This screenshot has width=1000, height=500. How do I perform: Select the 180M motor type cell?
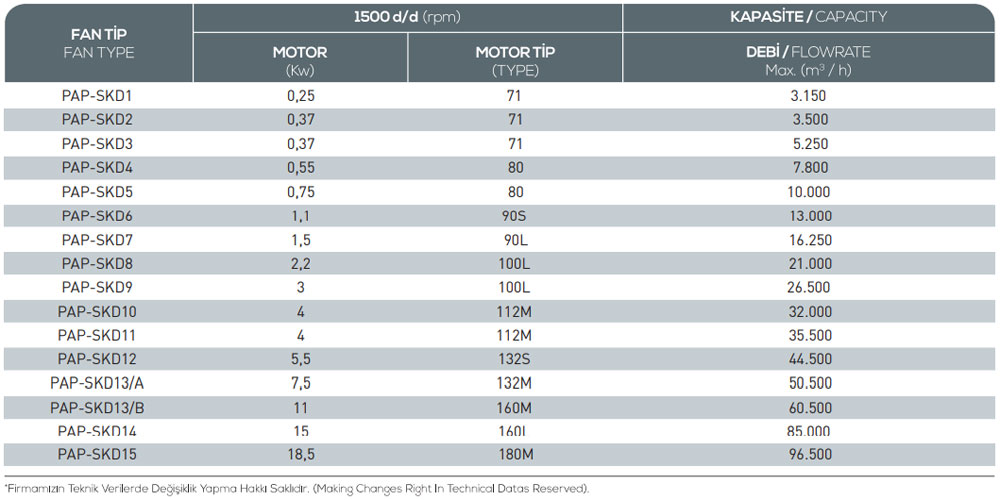point(515,455)
